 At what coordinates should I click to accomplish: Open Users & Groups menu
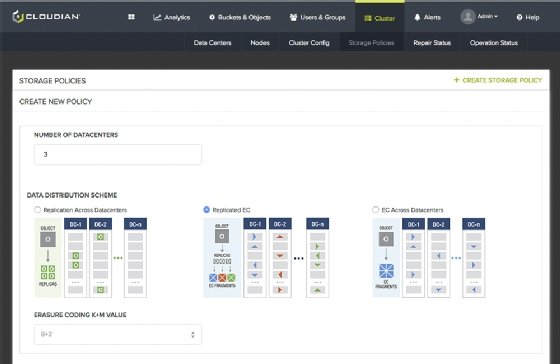pyautogui.click(x=318, y=17)
